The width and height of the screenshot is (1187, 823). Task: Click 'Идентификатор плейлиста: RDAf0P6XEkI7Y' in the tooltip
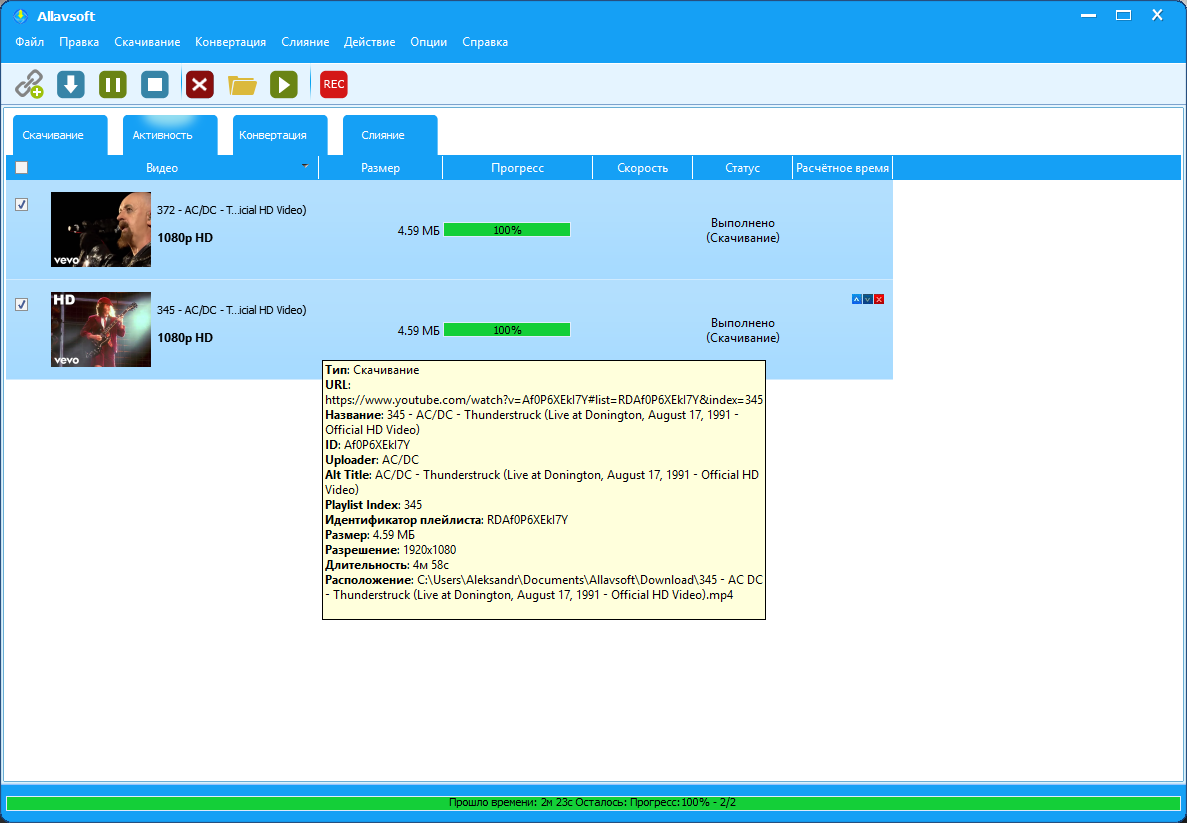coord(447,520)
